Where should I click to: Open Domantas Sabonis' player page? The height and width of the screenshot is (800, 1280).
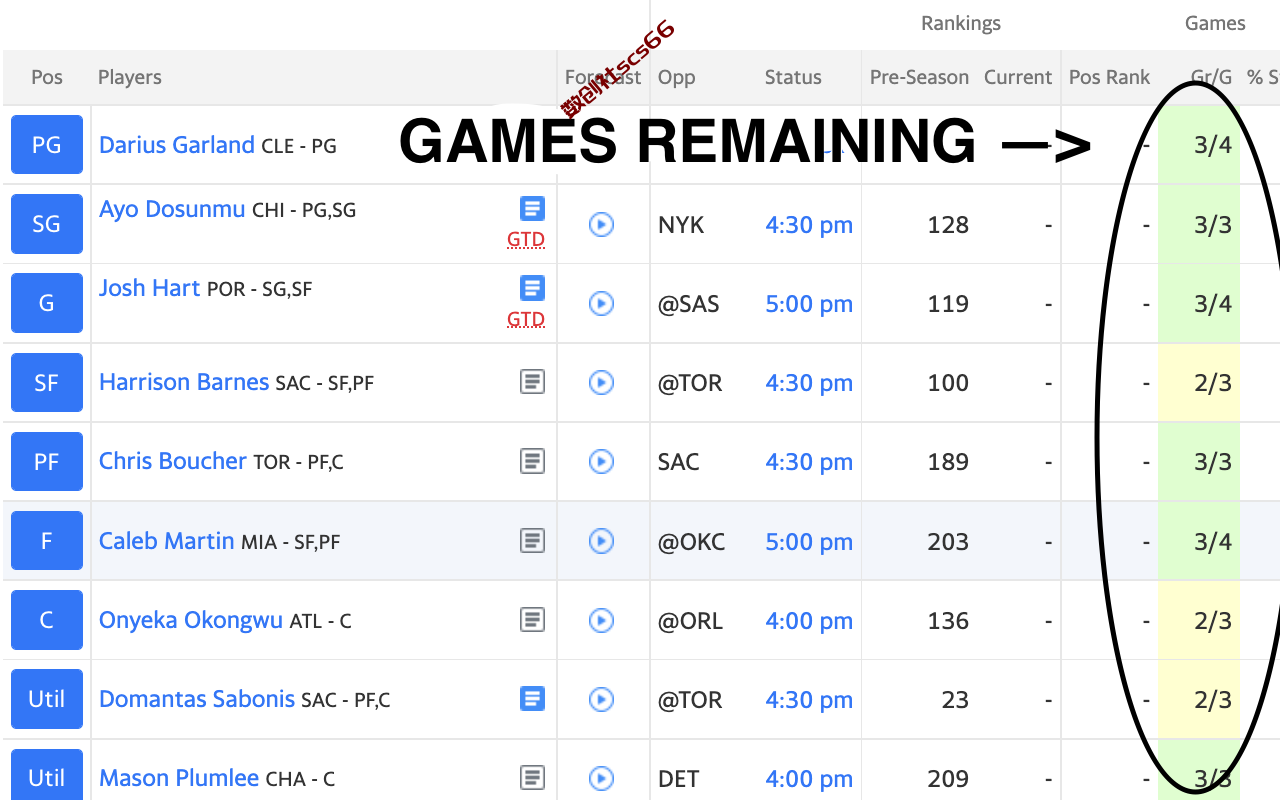tap(197, 699)
